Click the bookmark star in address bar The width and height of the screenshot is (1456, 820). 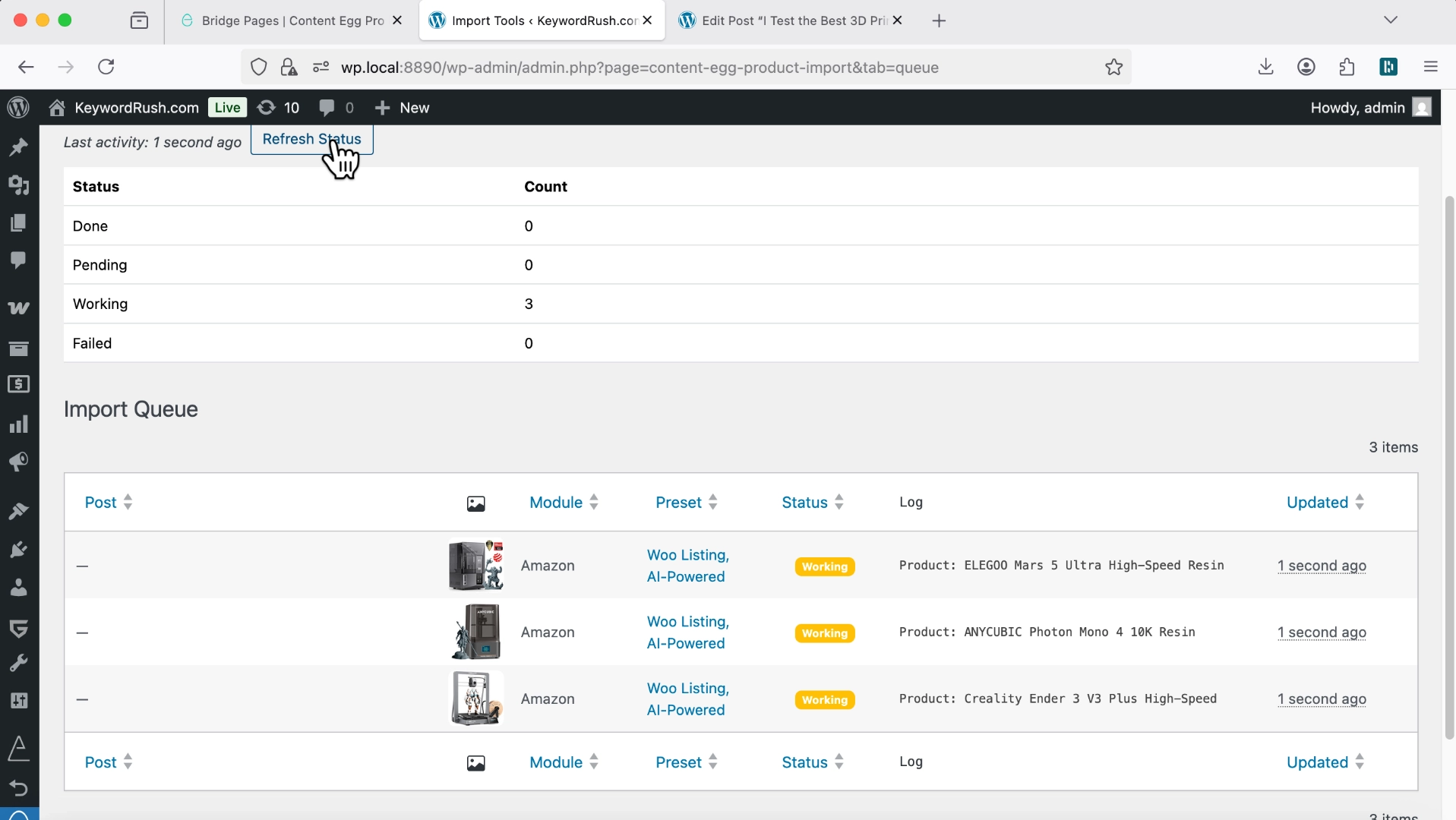pyautogui.click(x=1113, y=68)
